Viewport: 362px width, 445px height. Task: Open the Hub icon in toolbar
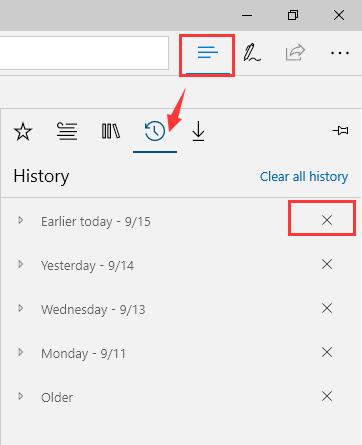[x=207, y=53]
